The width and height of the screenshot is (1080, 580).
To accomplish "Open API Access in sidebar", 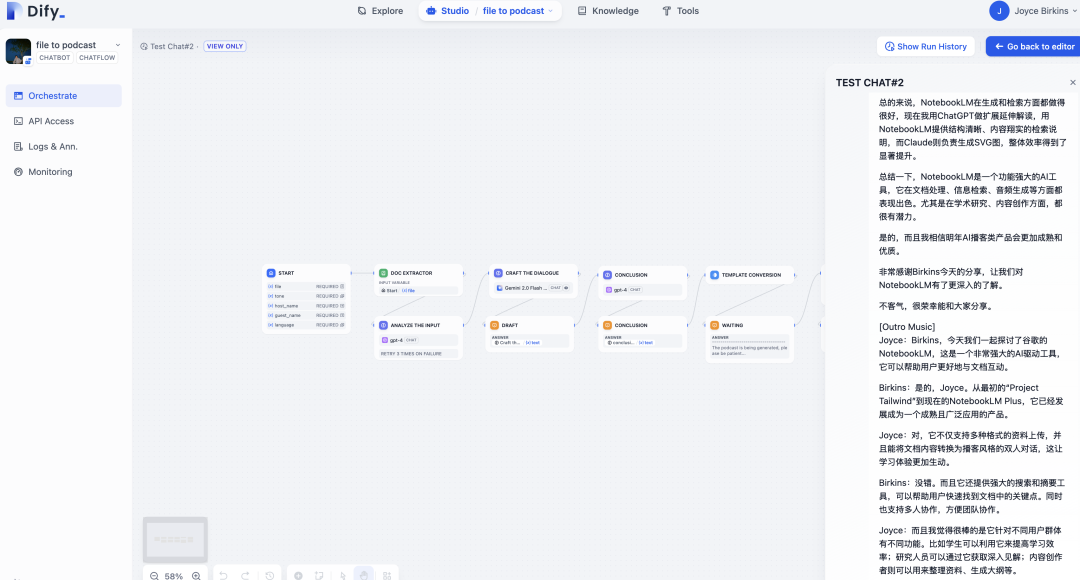I will click(x=63, y=121).
